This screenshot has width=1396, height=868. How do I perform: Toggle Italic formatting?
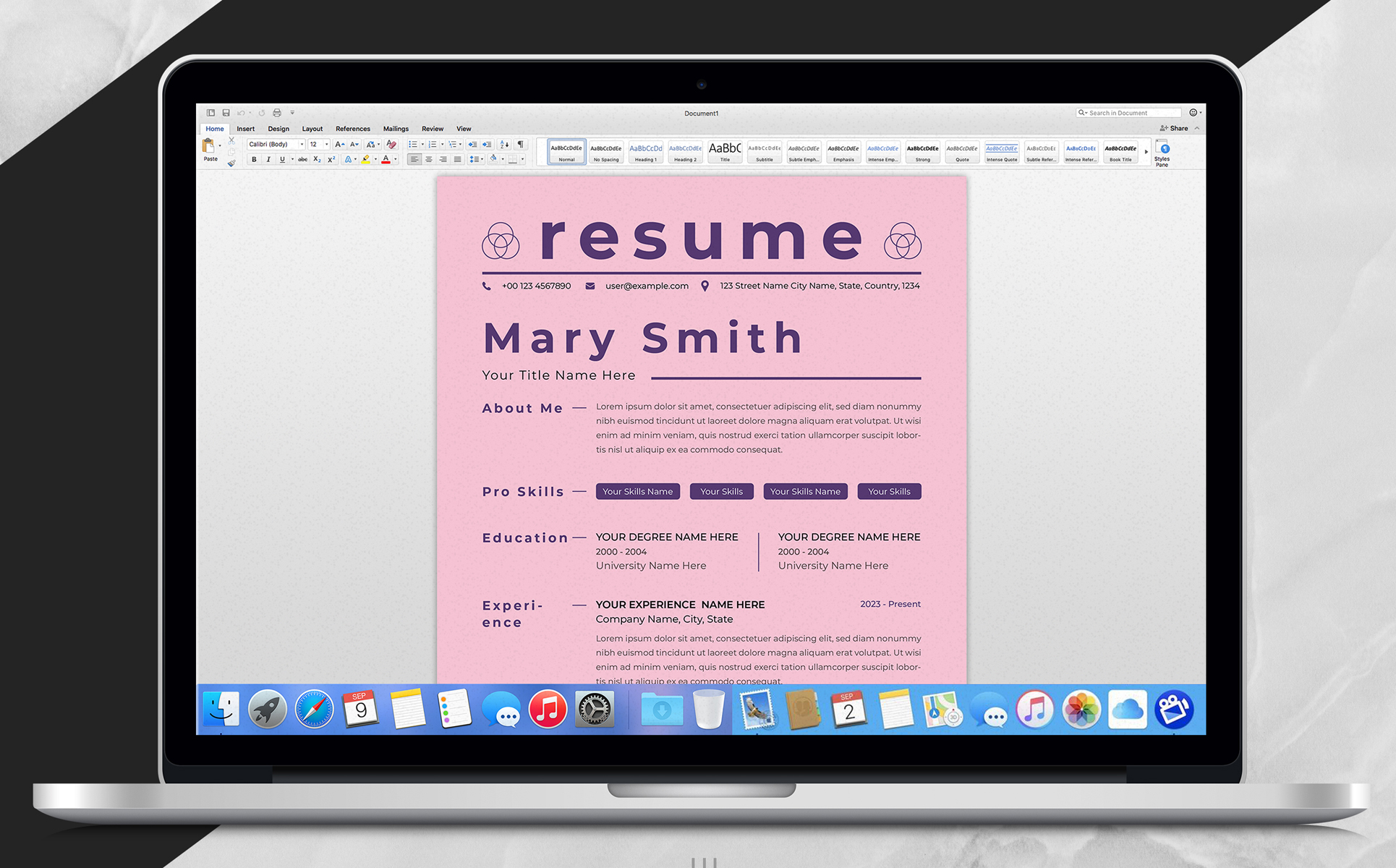pos(268,160)
